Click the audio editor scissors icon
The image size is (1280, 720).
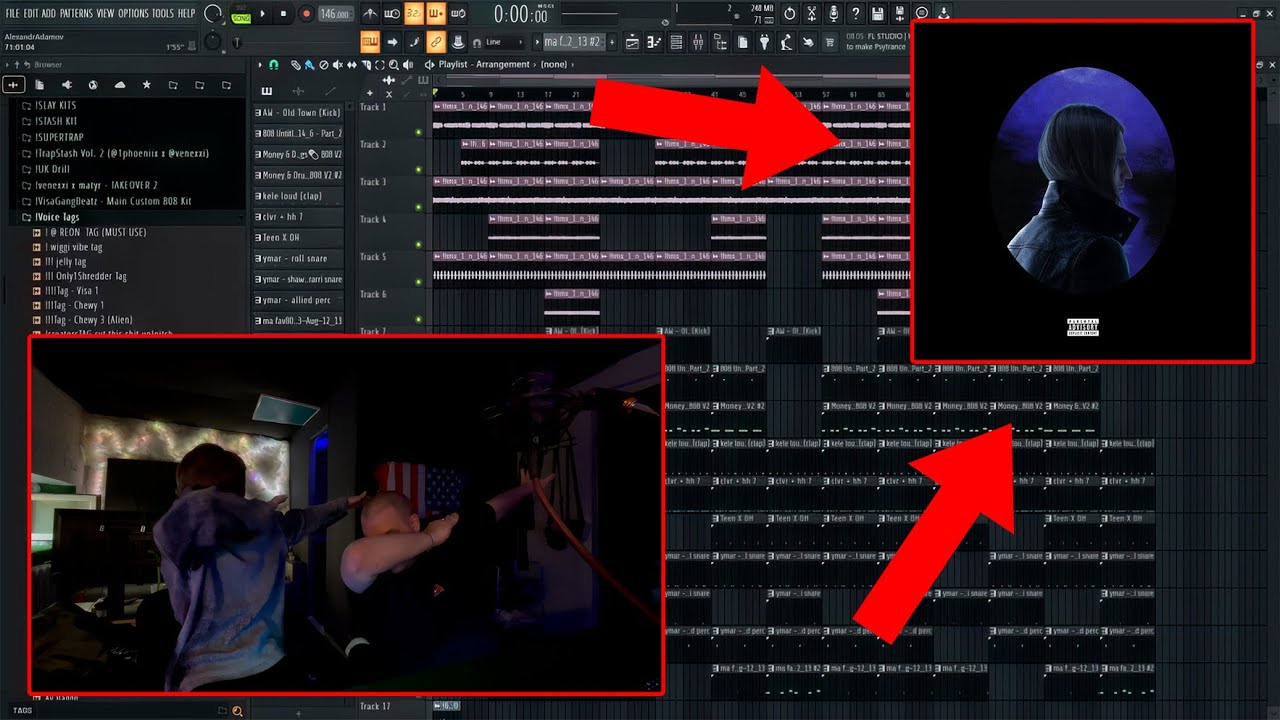pos(812,14)
